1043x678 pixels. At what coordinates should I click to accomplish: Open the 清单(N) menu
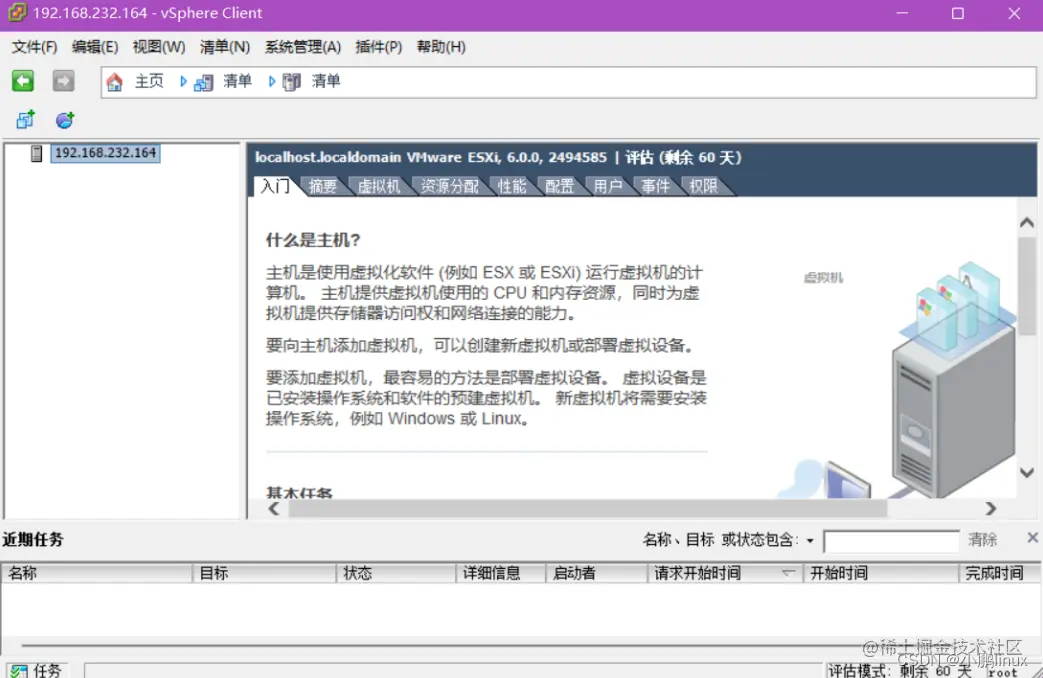tap(225, 47)
